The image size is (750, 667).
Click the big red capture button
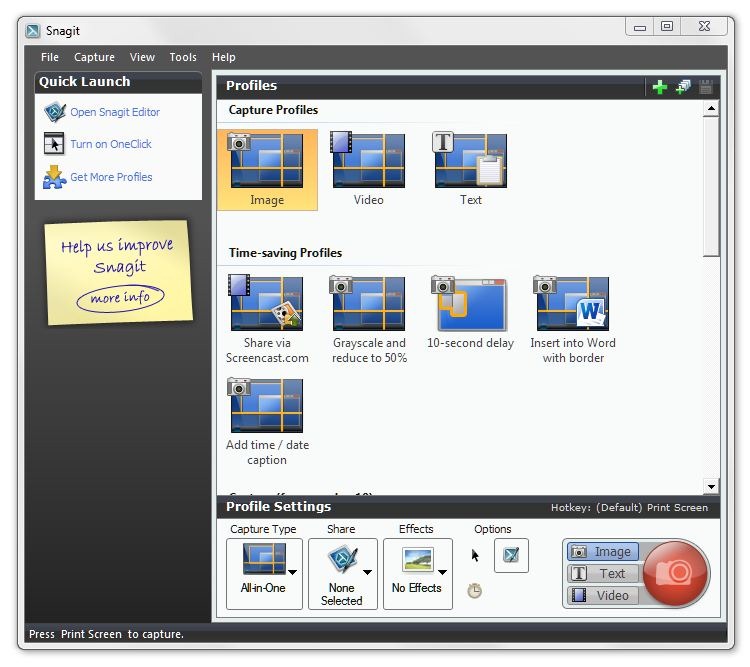[x=675, y=573]
